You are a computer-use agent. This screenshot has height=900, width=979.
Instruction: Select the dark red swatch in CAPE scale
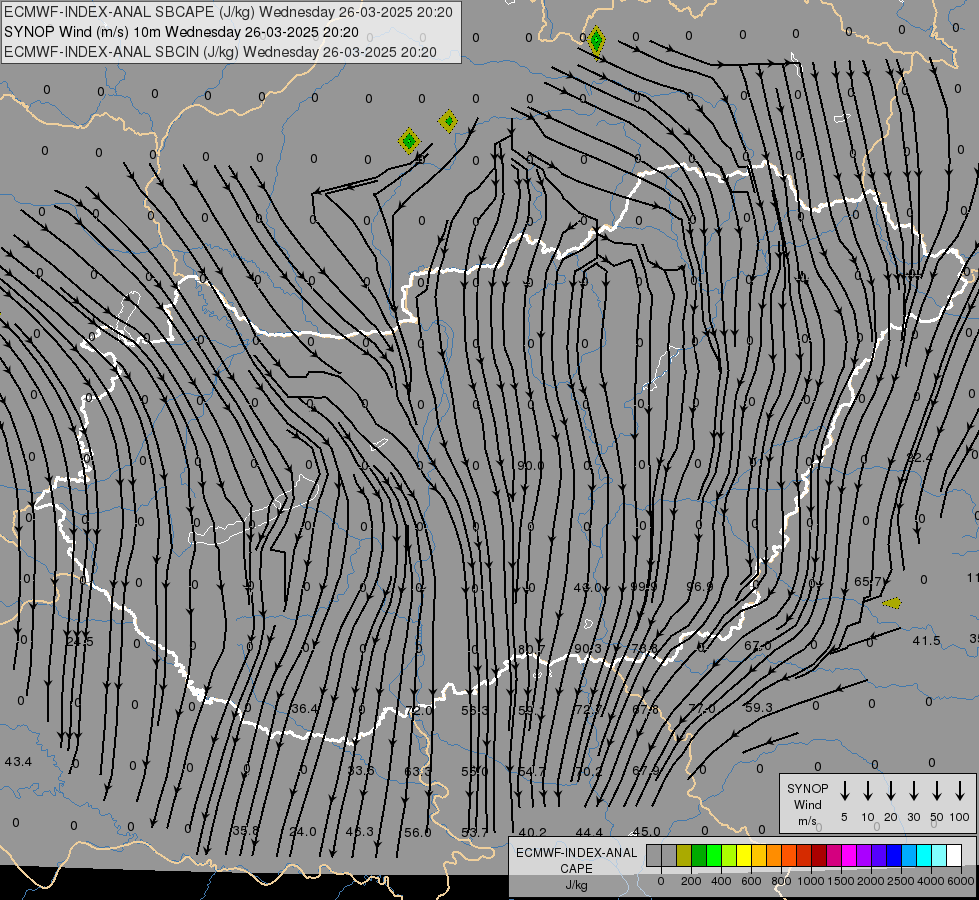coord(819,856)
